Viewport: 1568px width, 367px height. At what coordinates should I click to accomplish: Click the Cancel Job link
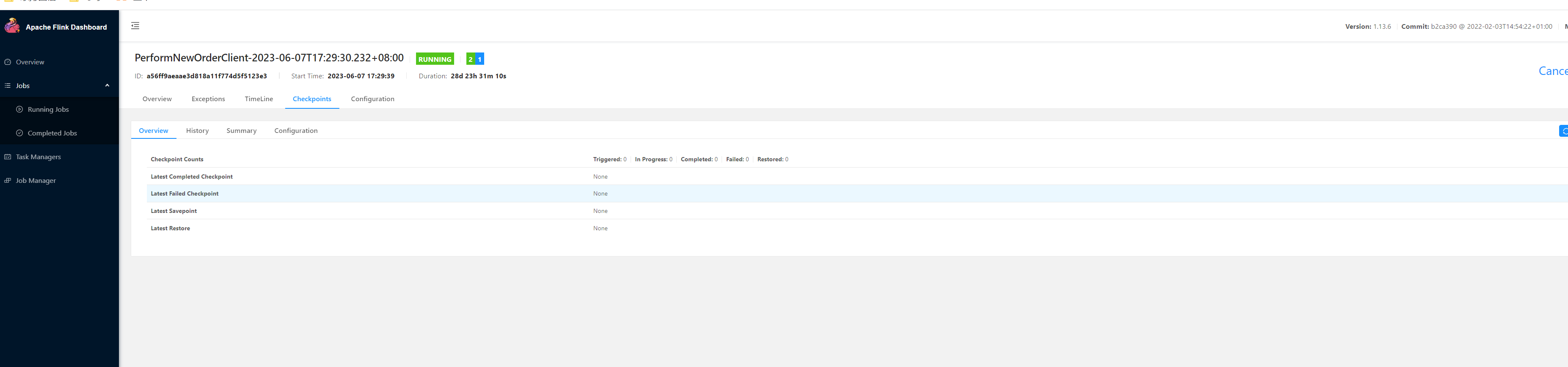click(1553, 71)
